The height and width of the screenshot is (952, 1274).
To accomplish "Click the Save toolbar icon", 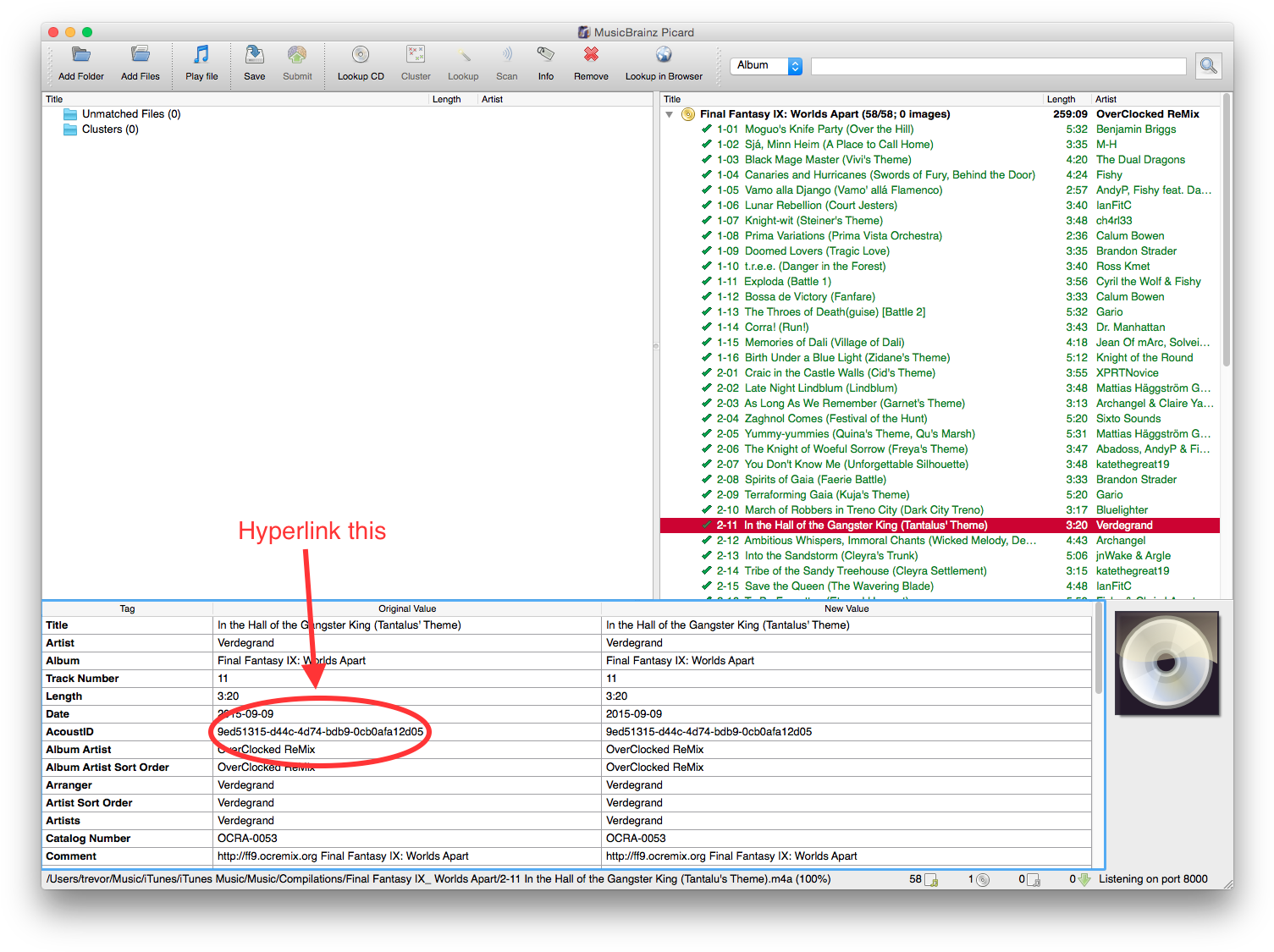I will pos(254,56).
